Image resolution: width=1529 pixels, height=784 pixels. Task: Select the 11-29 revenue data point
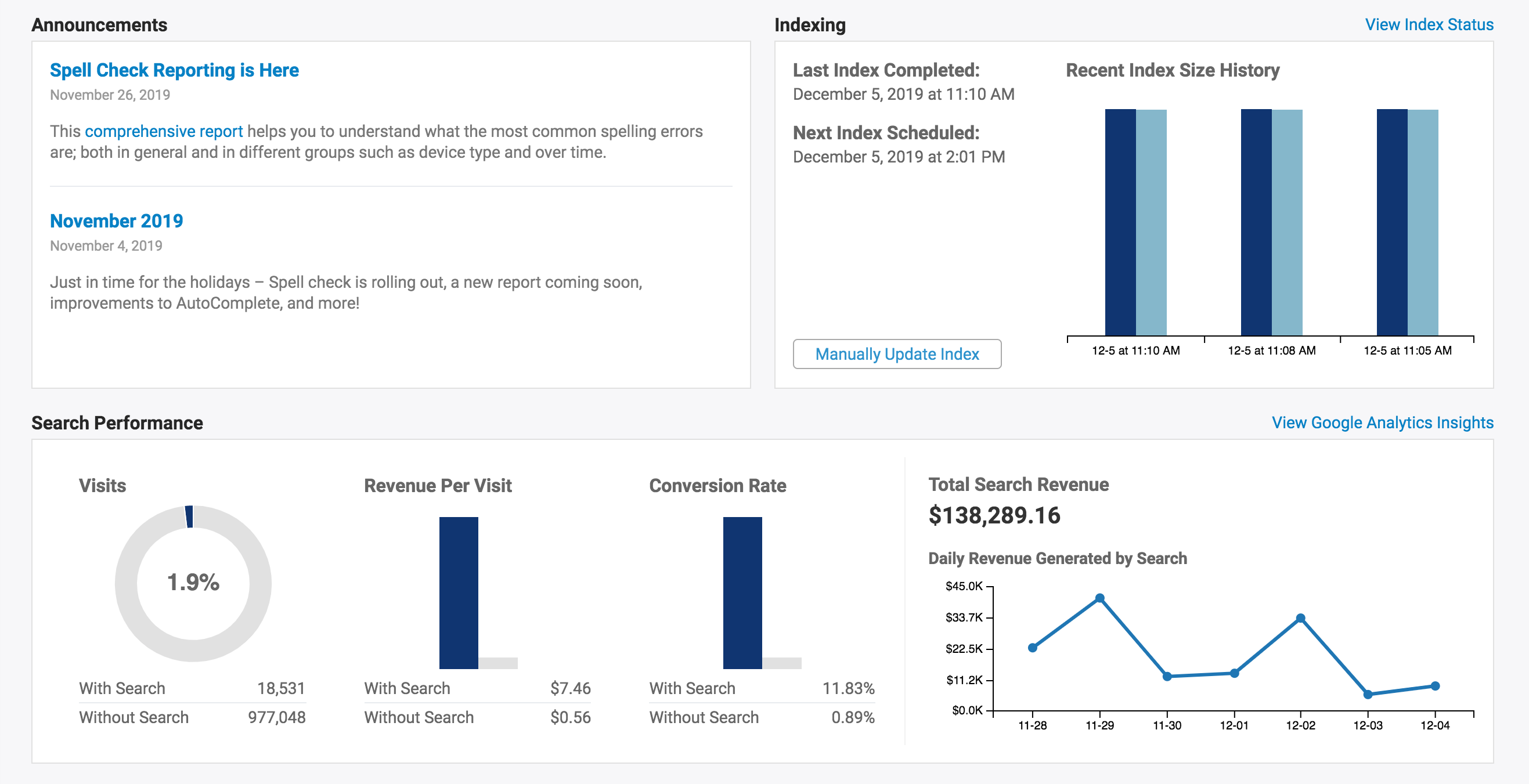click(1099, 598)
